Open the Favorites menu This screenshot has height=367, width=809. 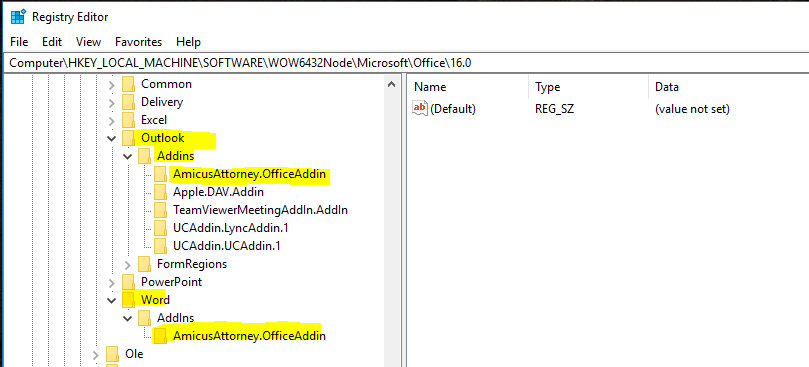[138, 42]
